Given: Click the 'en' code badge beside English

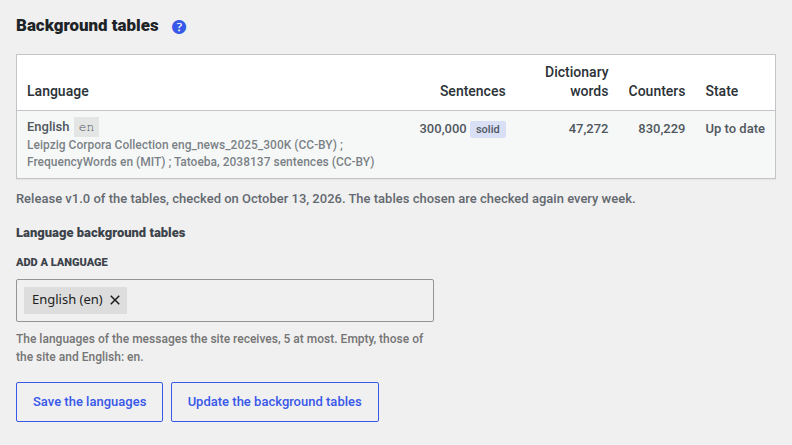Looking at the screenshot, I should point(86,127).
